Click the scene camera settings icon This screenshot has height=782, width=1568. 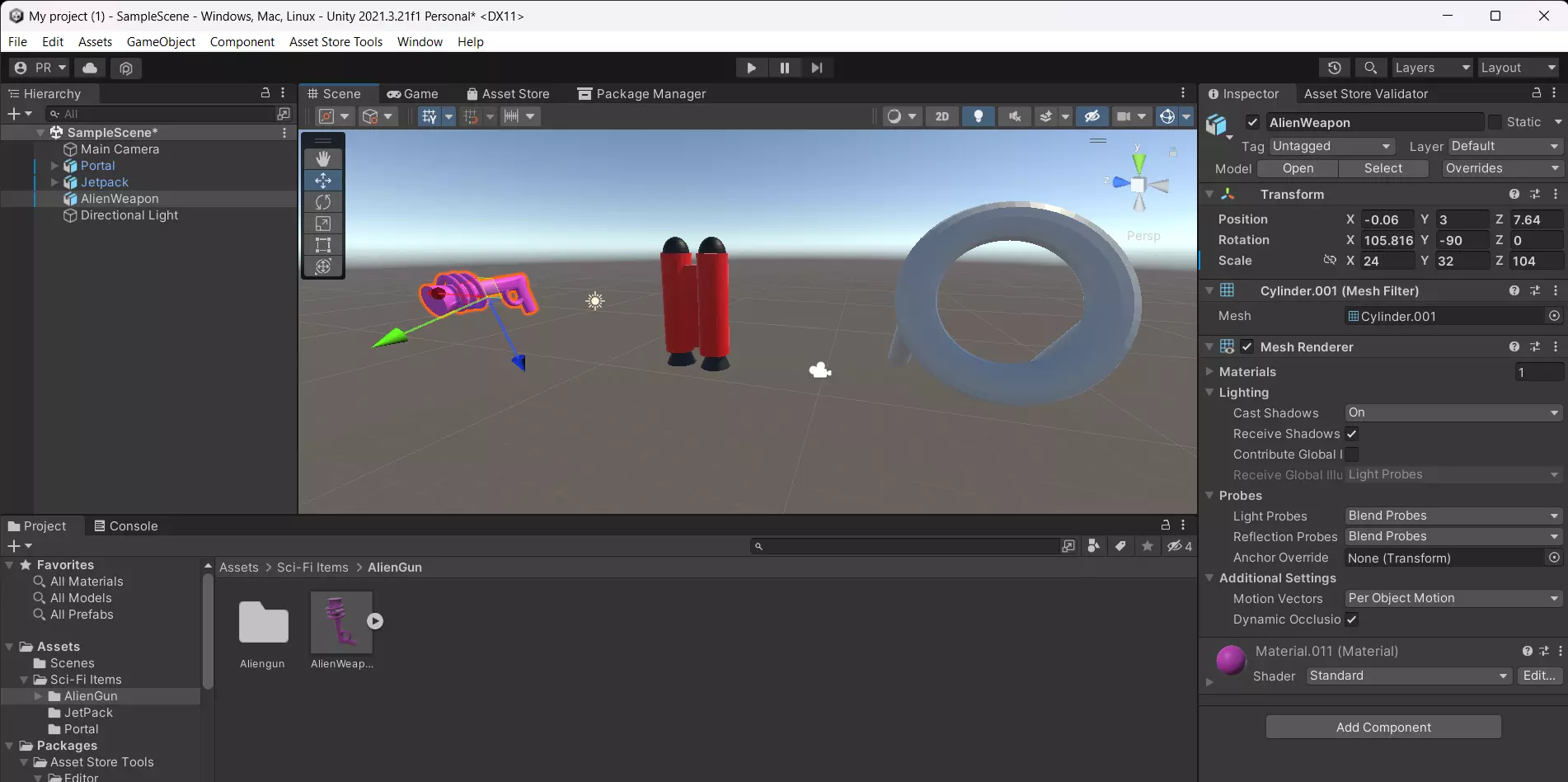click(1123, 116)
